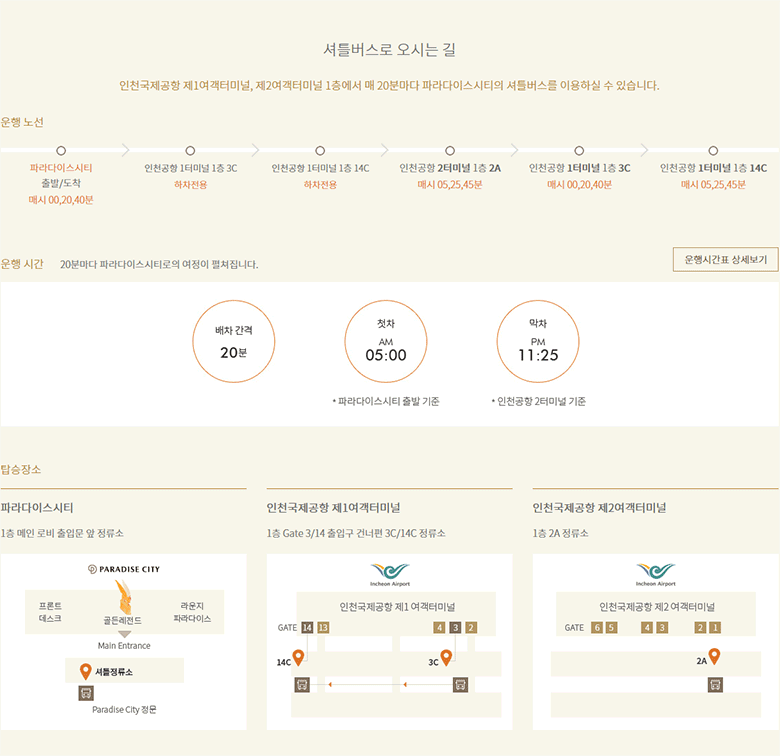The width and height of the screenshot is (780, 756).
Task: Click the orange 14C location pin
Action: tap(298, 658)
